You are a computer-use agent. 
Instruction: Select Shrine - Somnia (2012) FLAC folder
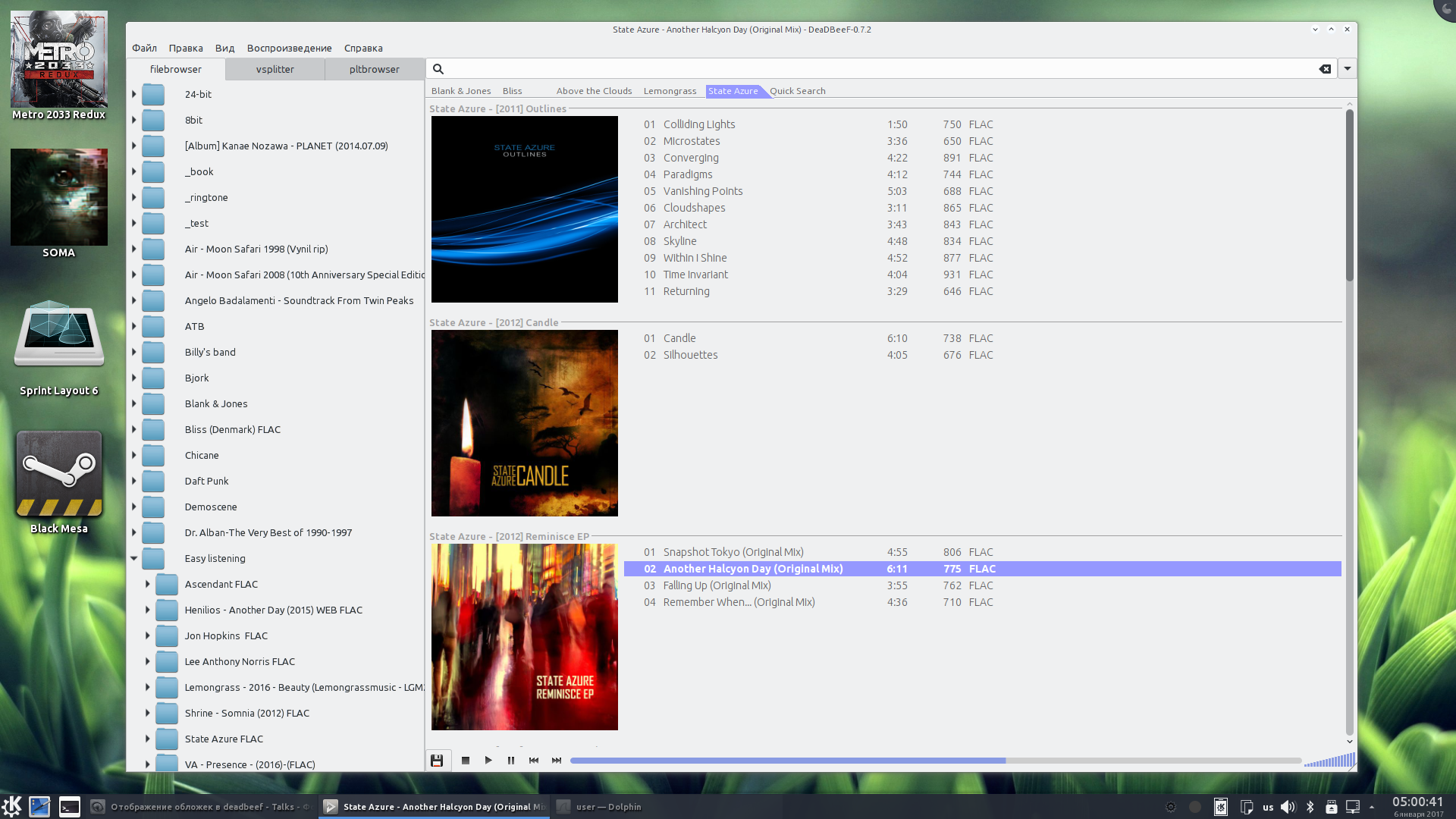click(x=247, y=713)
